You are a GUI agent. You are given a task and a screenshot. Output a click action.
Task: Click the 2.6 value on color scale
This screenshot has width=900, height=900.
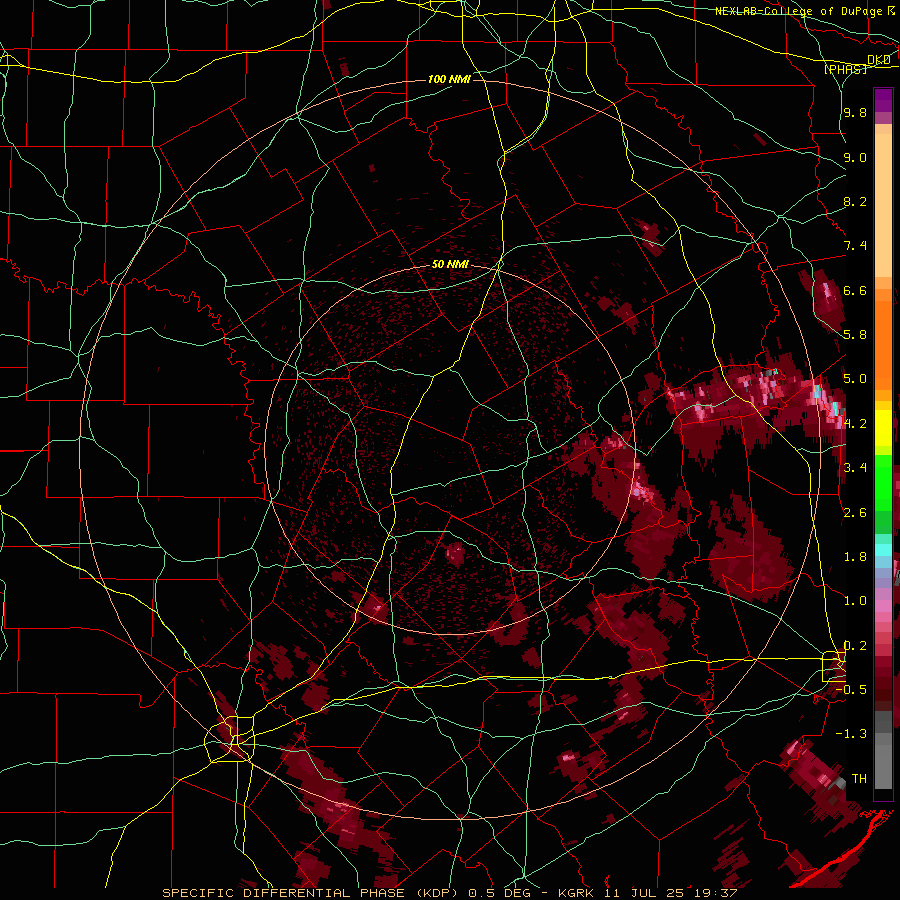[855, 513]
